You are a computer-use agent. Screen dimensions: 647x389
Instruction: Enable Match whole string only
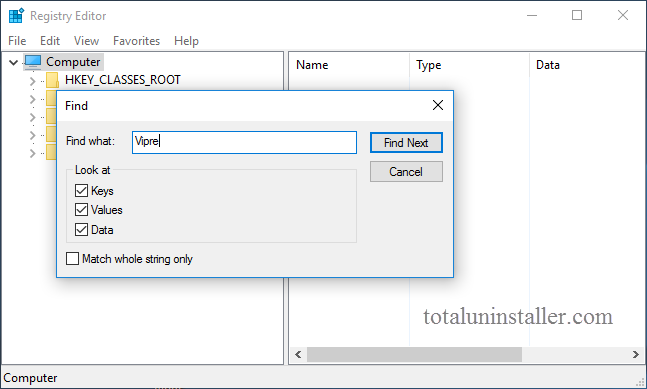(x=73, y=259)
